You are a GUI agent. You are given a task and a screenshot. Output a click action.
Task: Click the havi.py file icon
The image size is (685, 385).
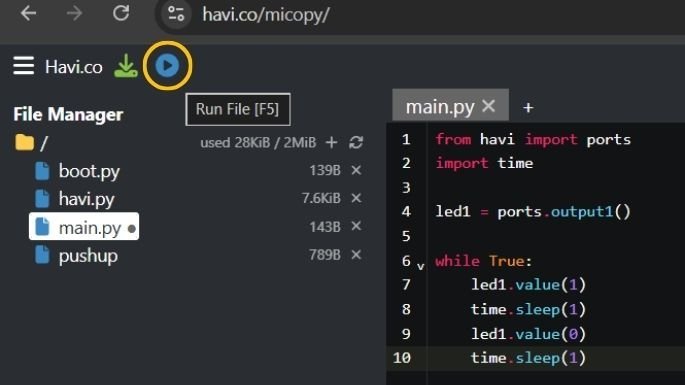[x=42, y=199]
